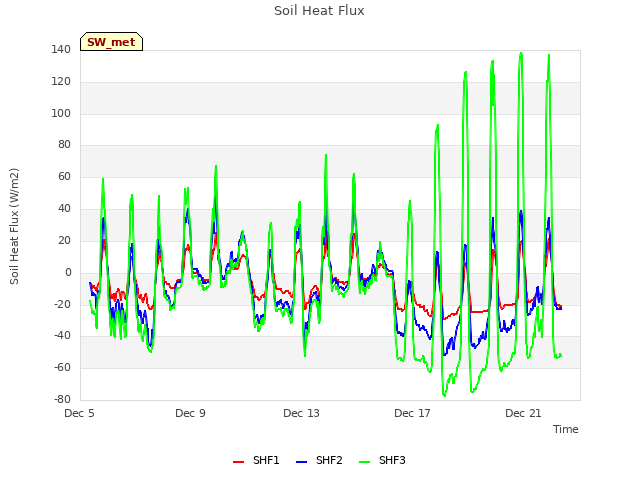640x480 pixels.
Task: Click the Dec 9 x-axis label
Action: [190, 413]
